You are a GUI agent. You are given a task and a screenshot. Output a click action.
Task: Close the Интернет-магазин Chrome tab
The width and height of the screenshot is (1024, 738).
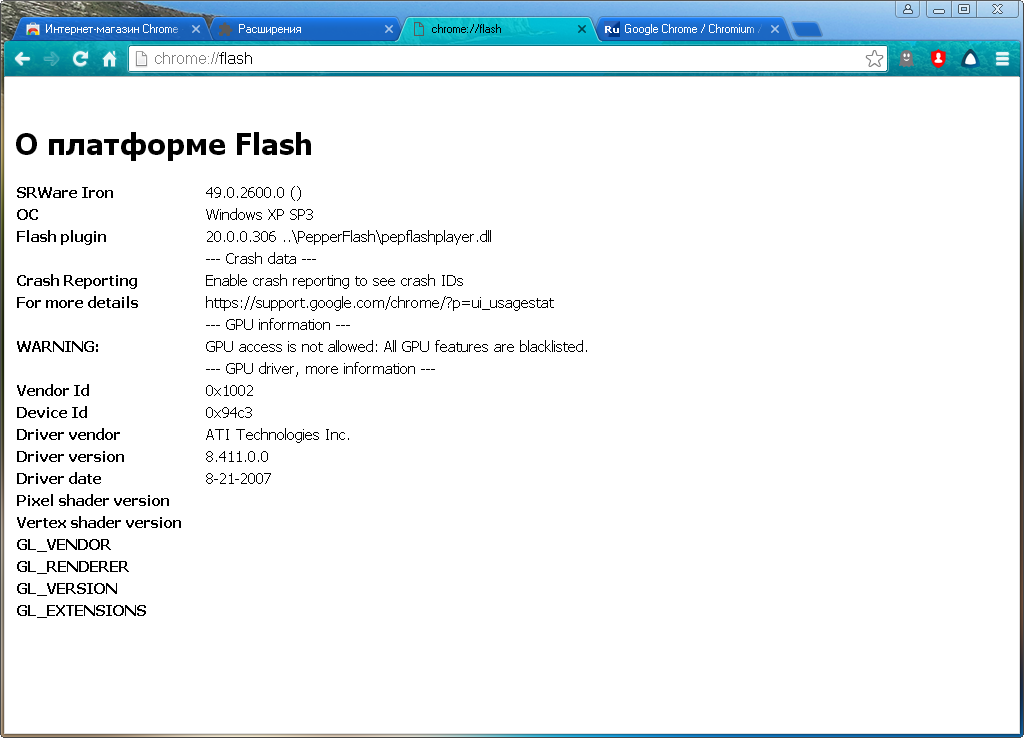(x=195, y=29)
